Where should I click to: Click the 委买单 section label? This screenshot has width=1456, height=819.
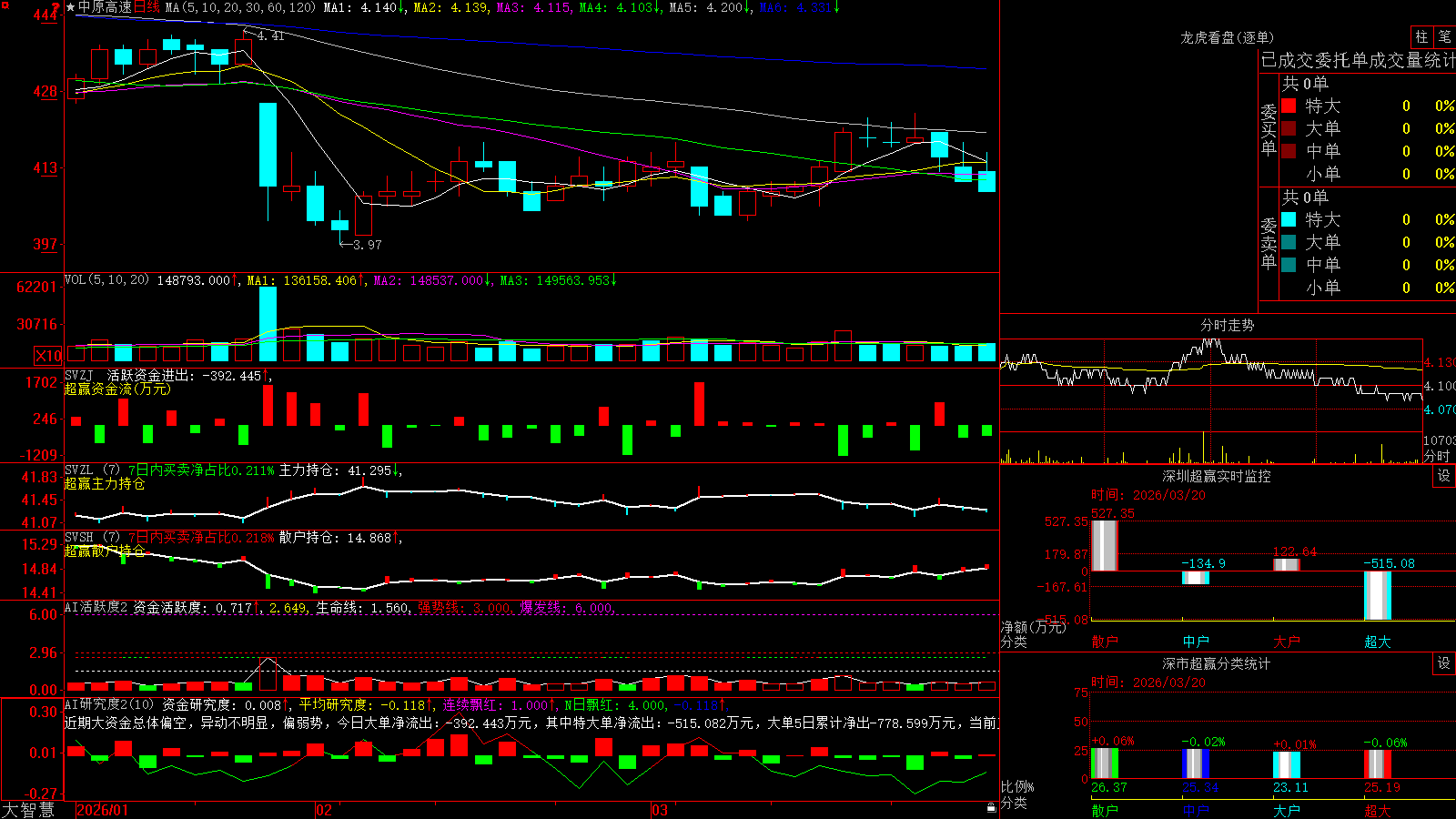pyautogui.click(x=1269, y=129)
